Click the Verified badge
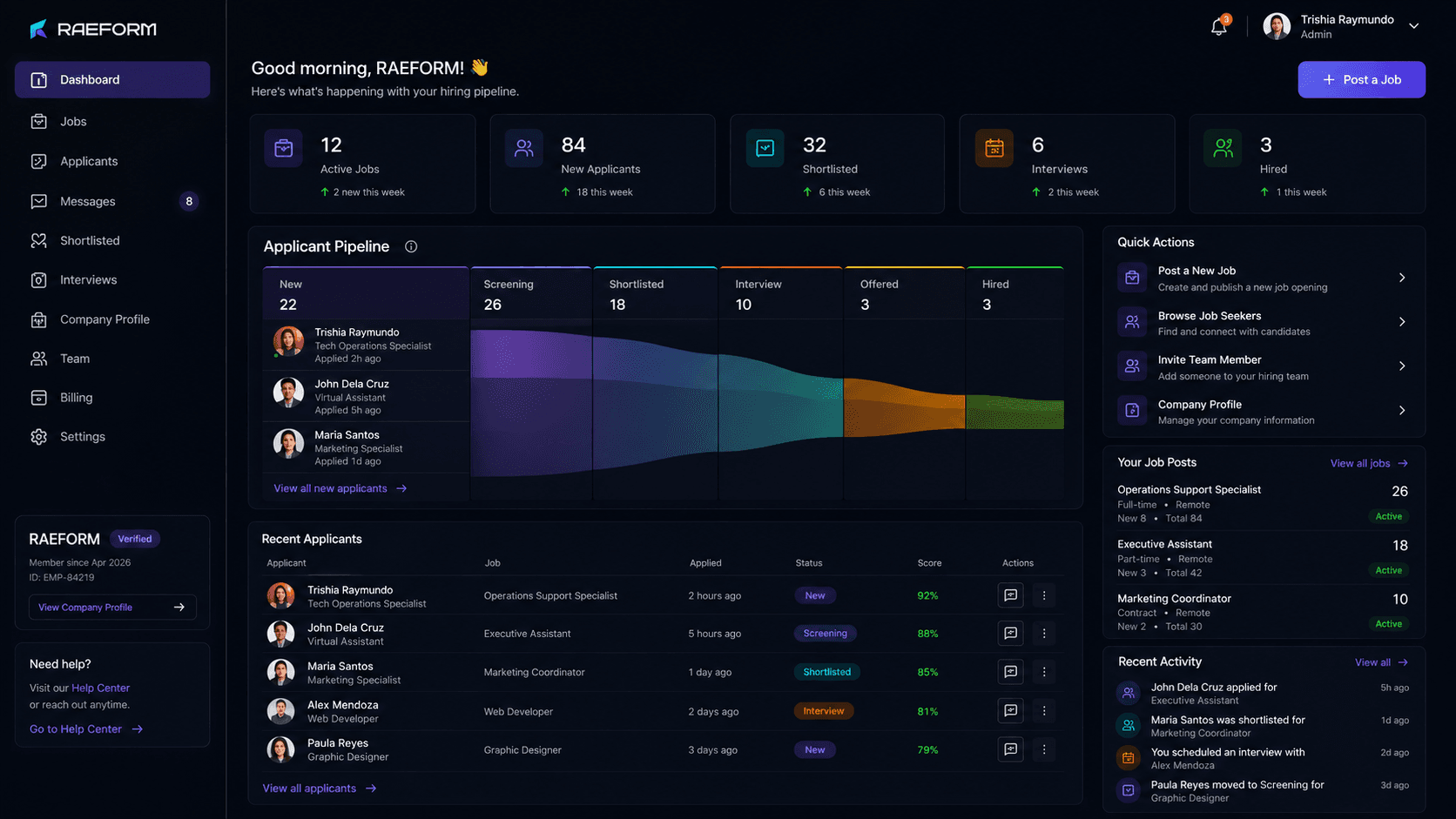 coord(135,539)
